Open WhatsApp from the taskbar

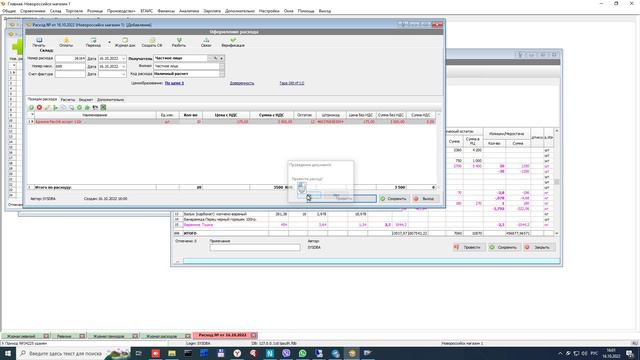click(302, 353)
